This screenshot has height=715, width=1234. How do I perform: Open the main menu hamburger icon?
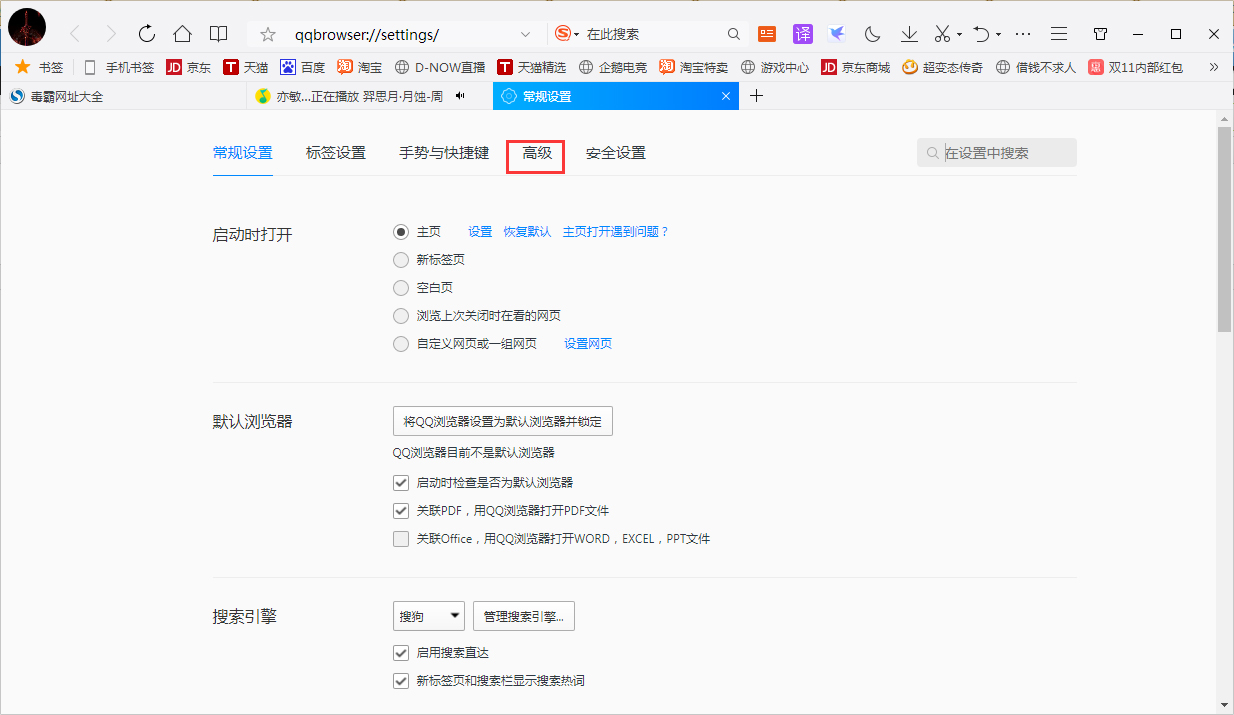pyautogui.click(x=1058, y=33)
